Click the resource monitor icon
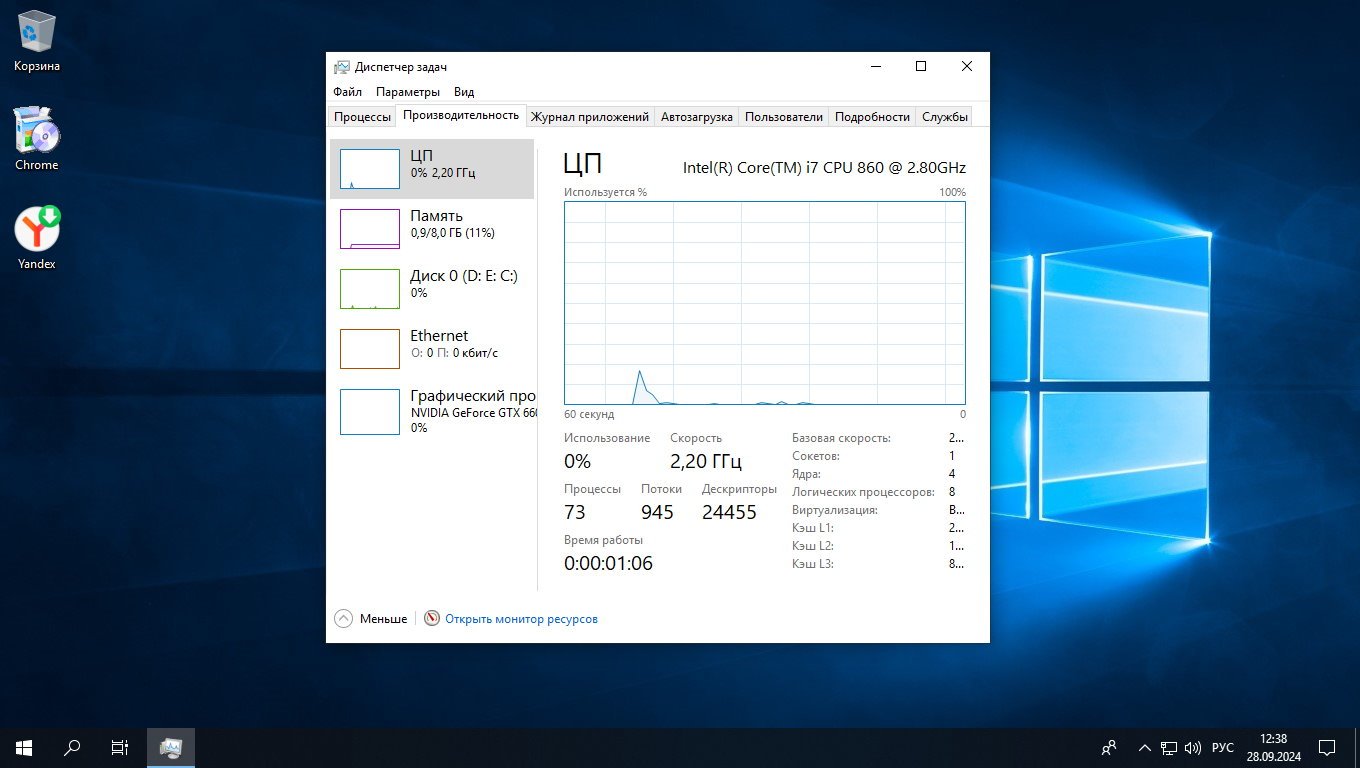This screenshot has width=1360, height=768. point(432,619)
